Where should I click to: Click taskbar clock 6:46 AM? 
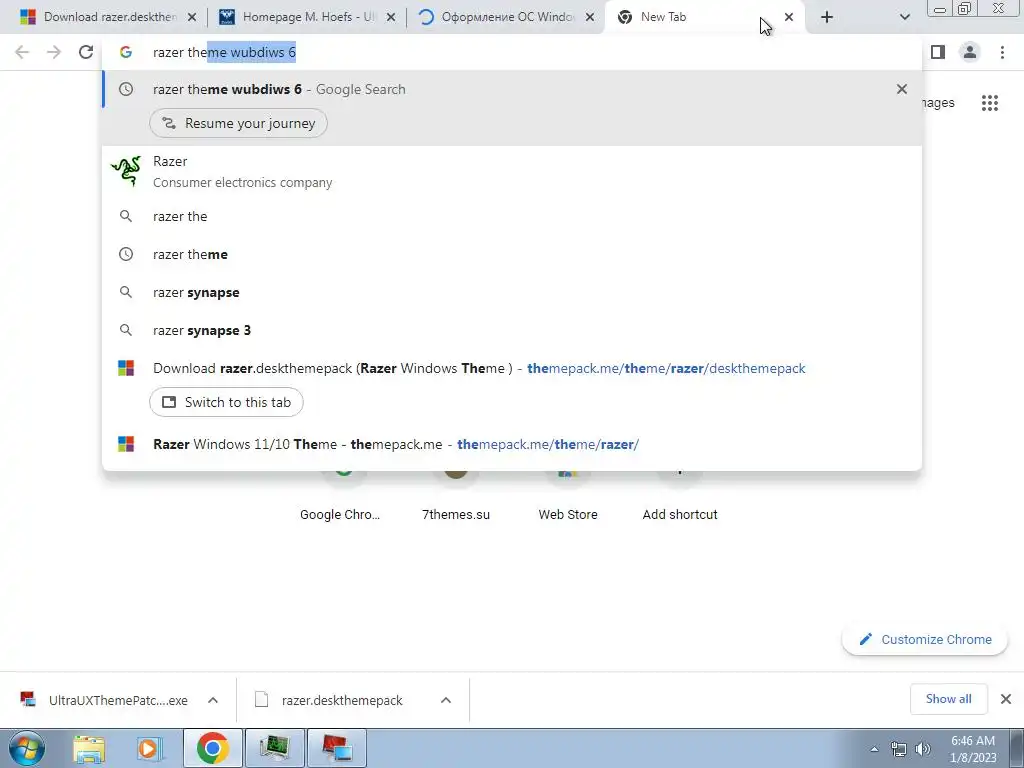(973, 749)
